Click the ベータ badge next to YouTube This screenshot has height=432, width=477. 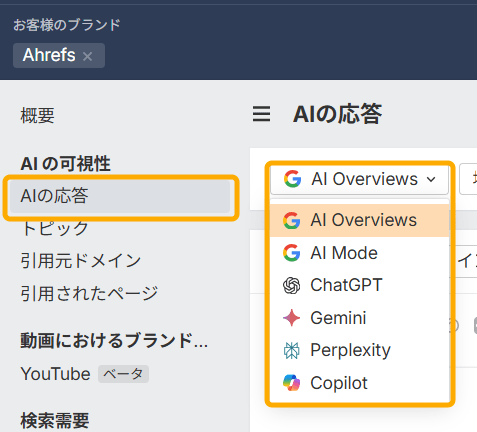coord(123,374)
